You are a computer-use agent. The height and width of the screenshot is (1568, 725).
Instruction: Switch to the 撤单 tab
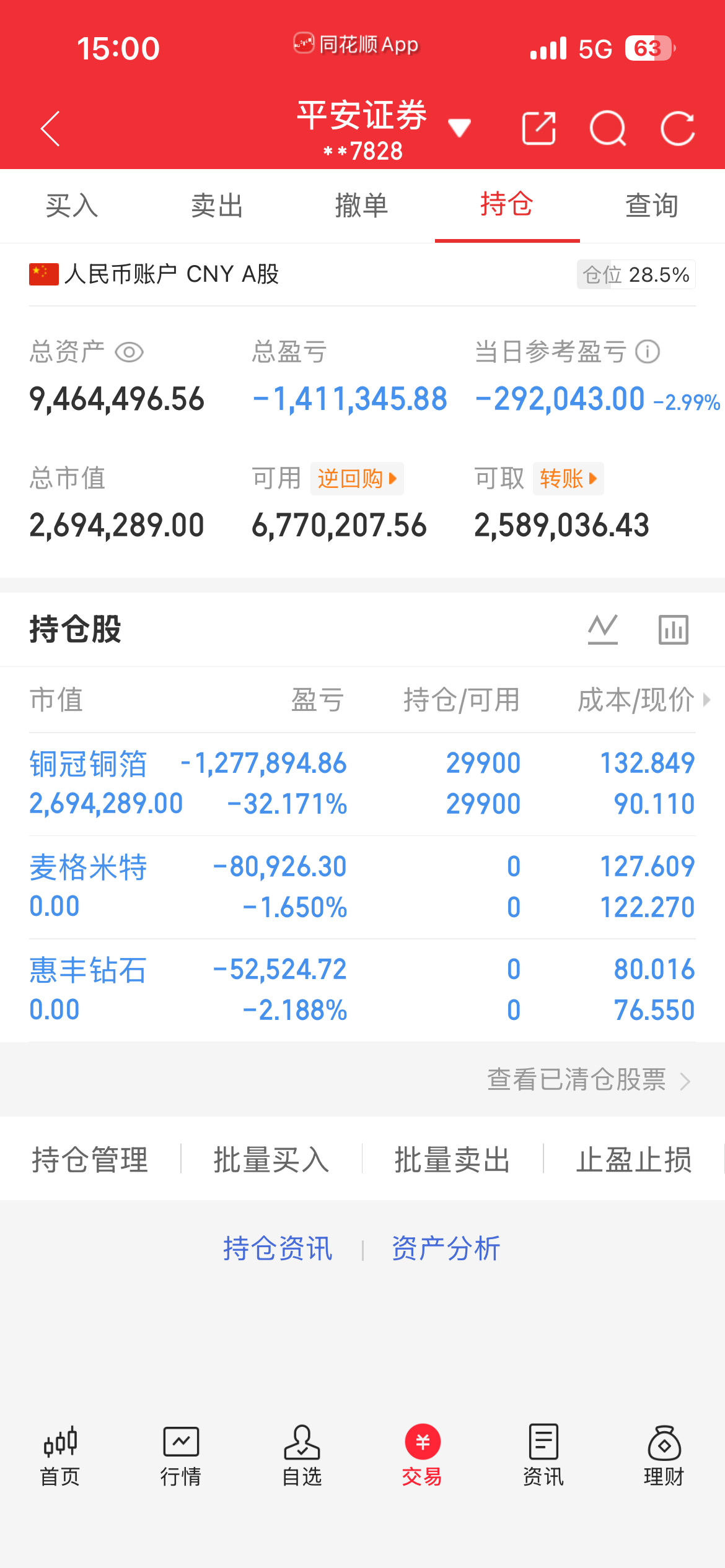pos(362,206)
